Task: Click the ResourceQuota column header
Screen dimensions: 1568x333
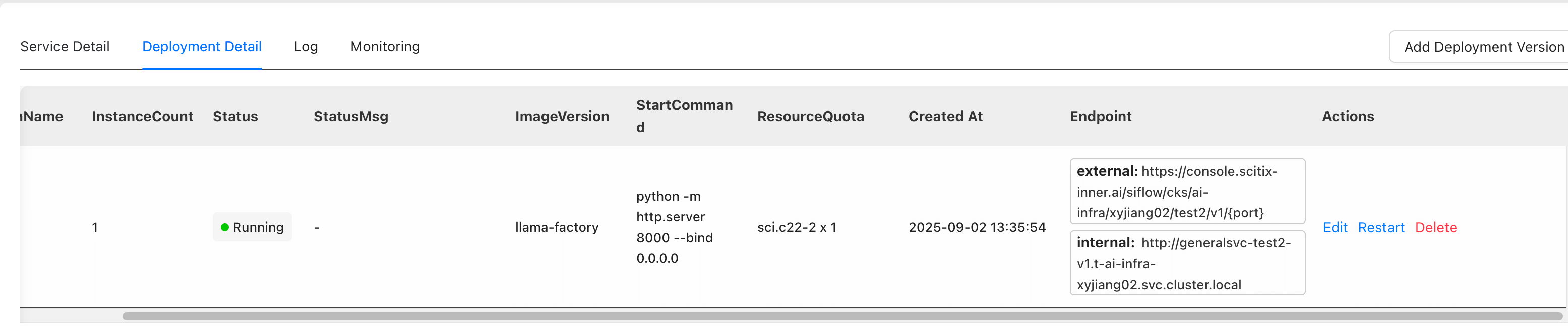Action: (x=810, y=116)
